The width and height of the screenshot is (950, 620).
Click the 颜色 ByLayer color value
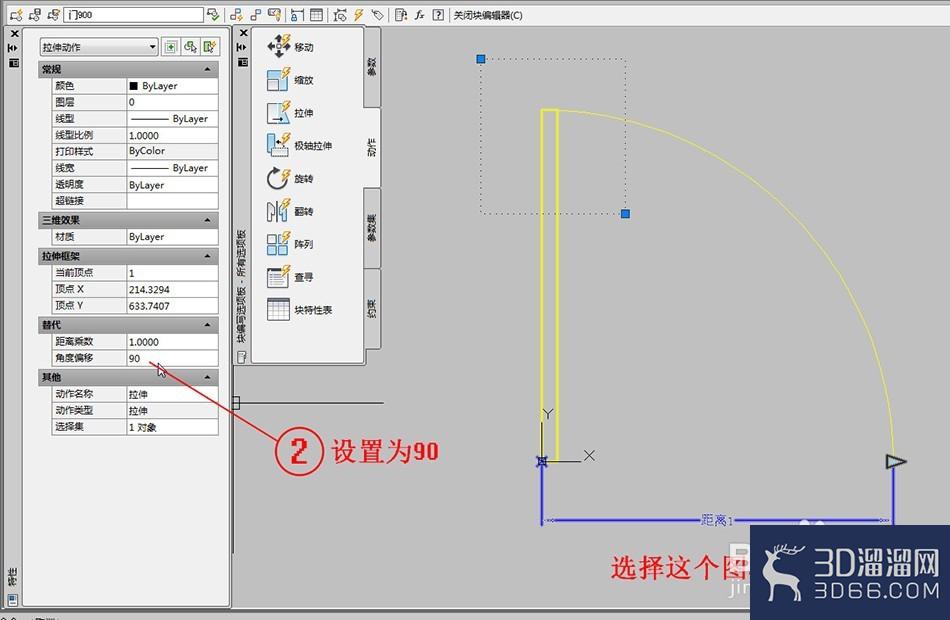[x=172, y=86]
